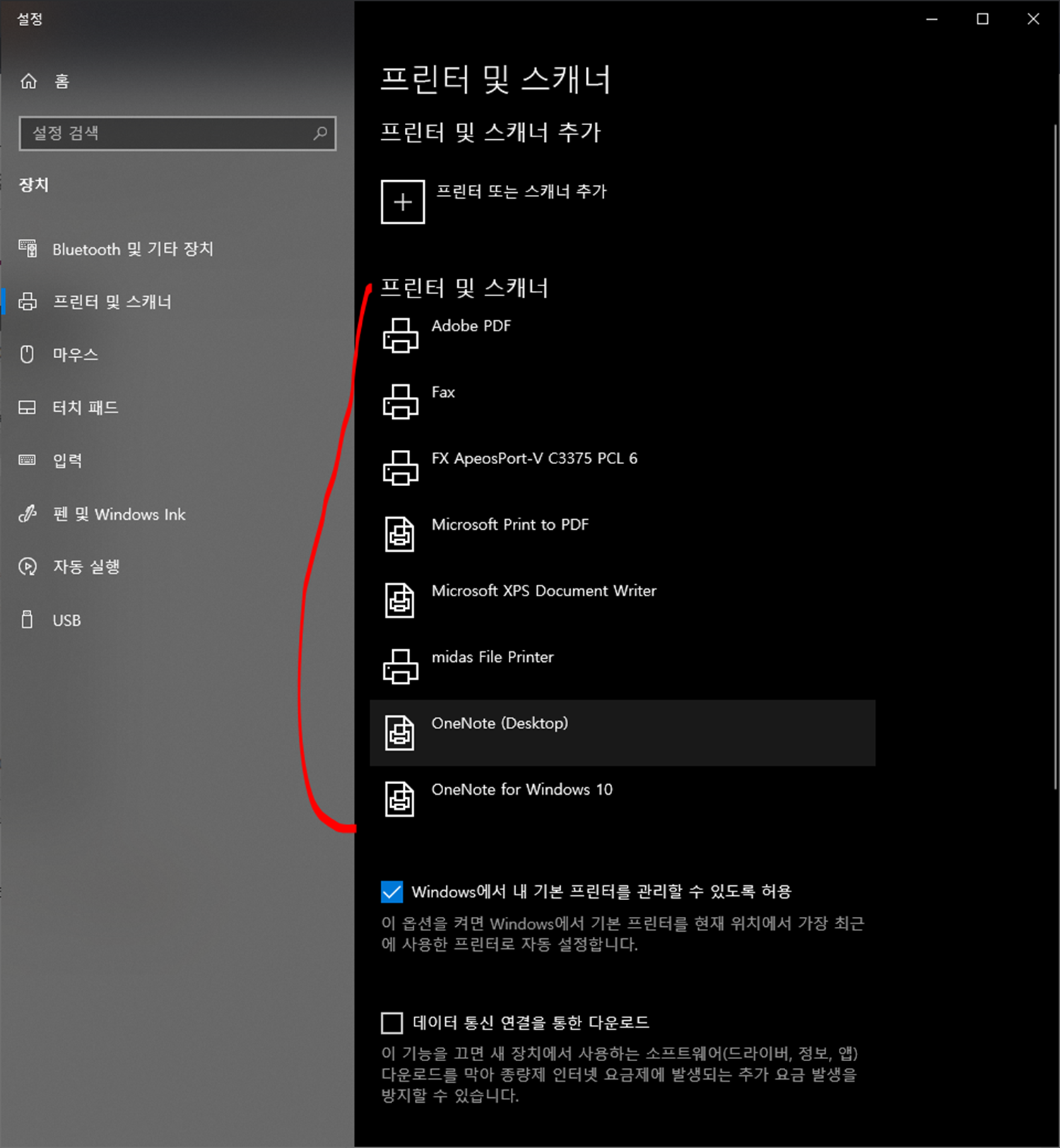The image size is (1060, 1148).
Task: Open USB settings page
Action: [x=66, y=620]
